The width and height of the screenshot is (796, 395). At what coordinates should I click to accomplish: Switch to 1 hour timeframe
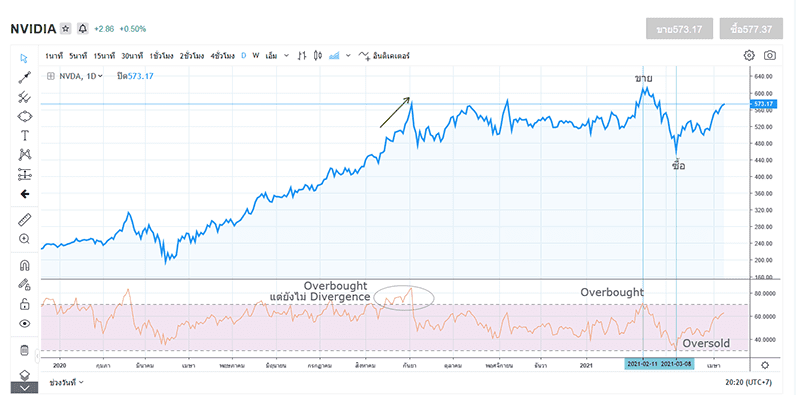point(162,55)
